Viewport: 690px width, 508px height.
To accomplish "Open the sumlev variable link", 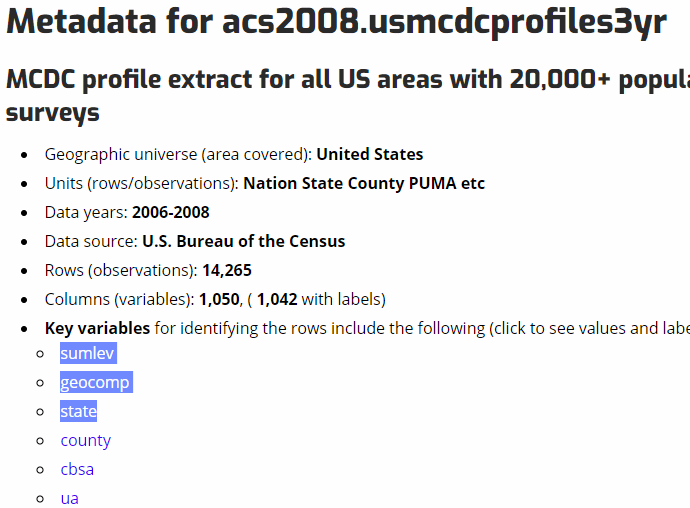I will pos(88,354).
